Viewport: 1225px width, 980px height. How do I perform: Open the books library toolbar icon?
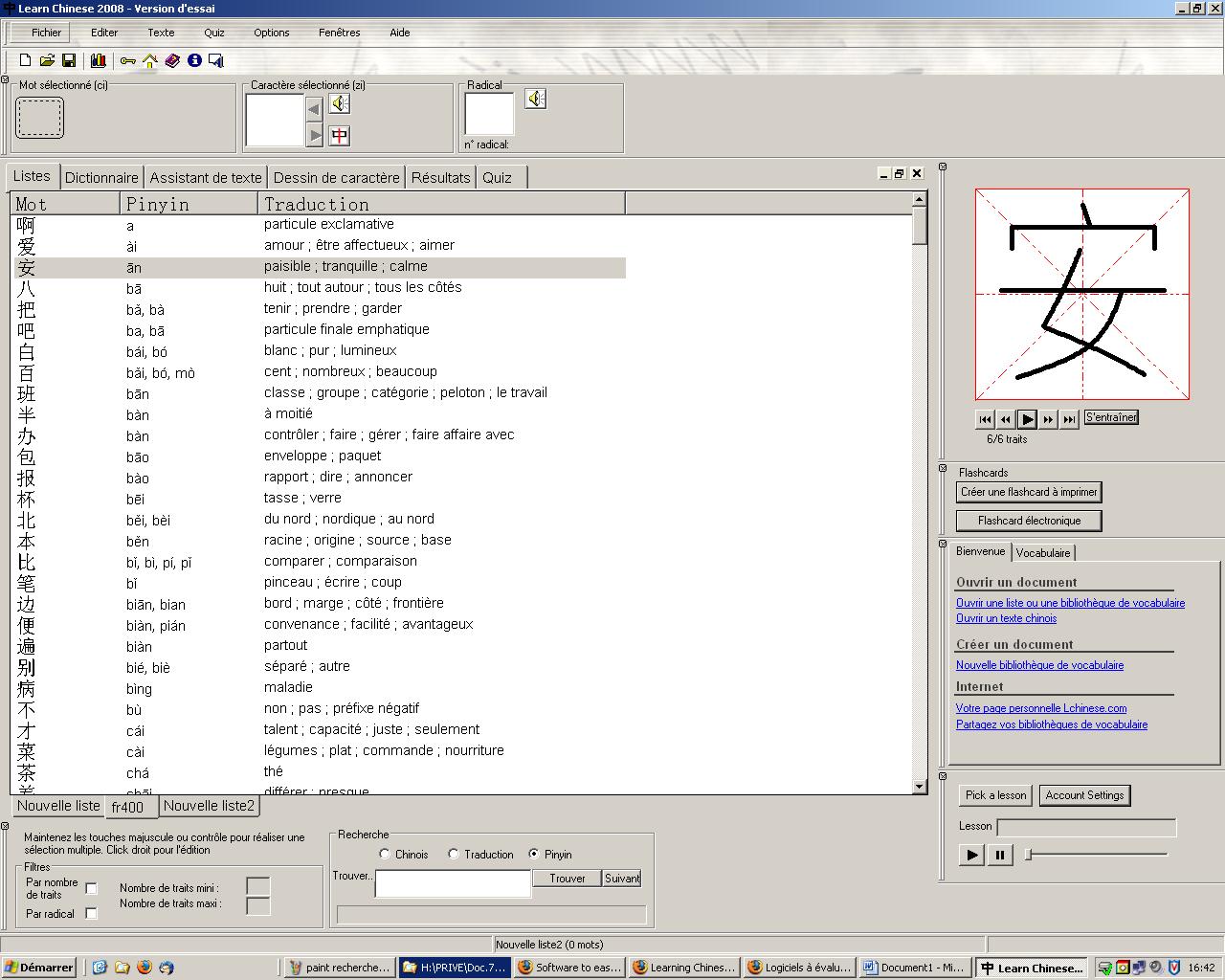[99, 60]
